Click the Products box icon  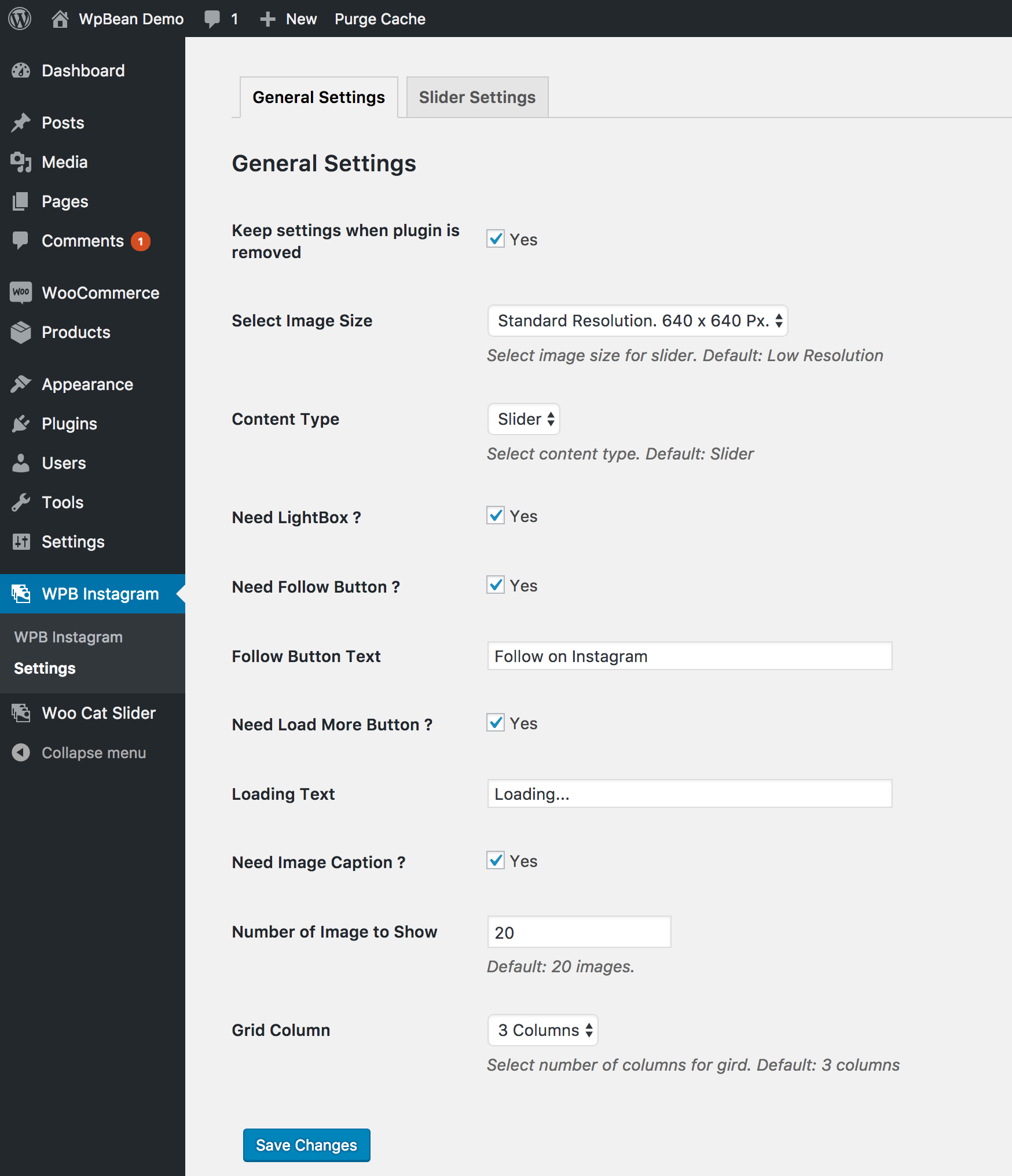tap(21, 332)
